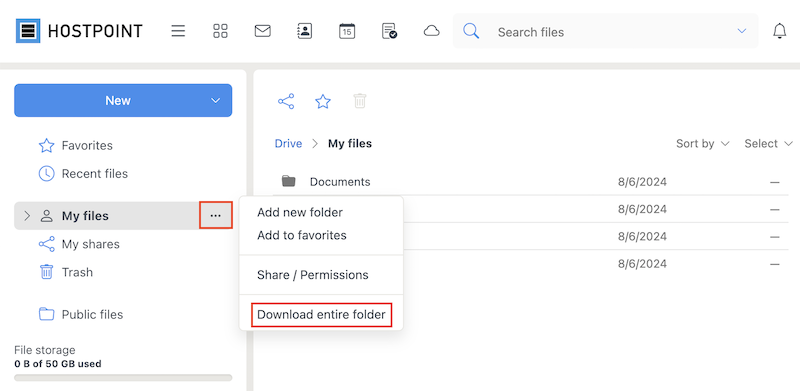Expand the My files tree chevron
Screen dimensions: 800x391
28,216
